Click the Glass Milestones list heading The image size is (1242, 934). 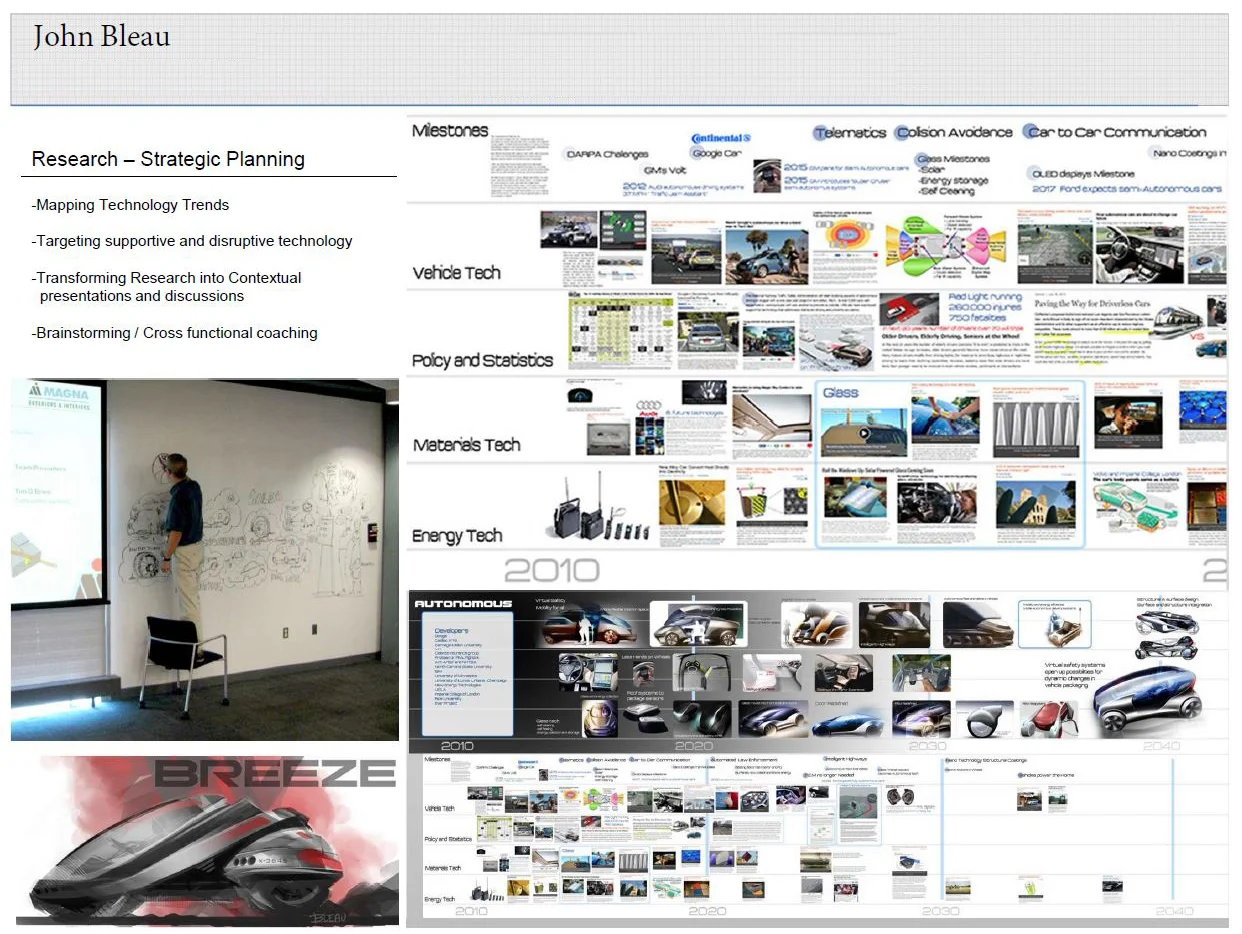(952, 158)
